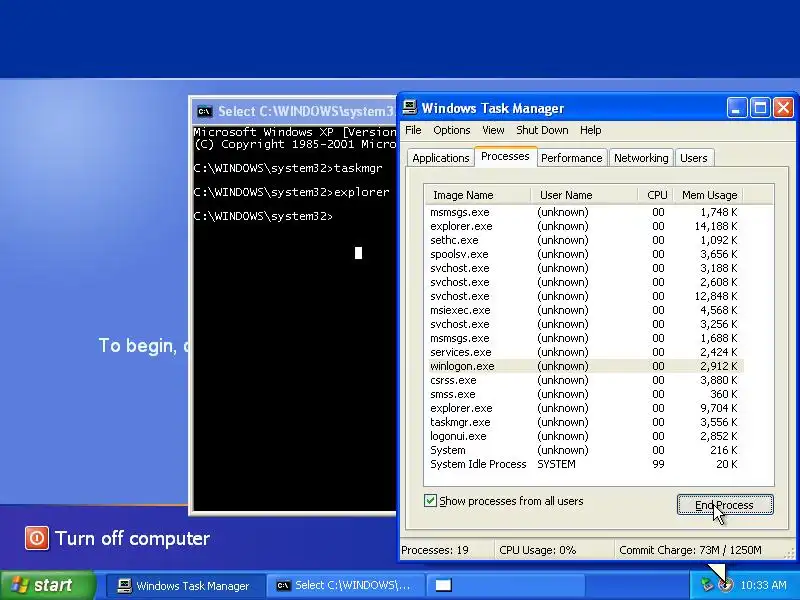
Task: Sort by the User Name column header
Action: [x=584, y=195]
